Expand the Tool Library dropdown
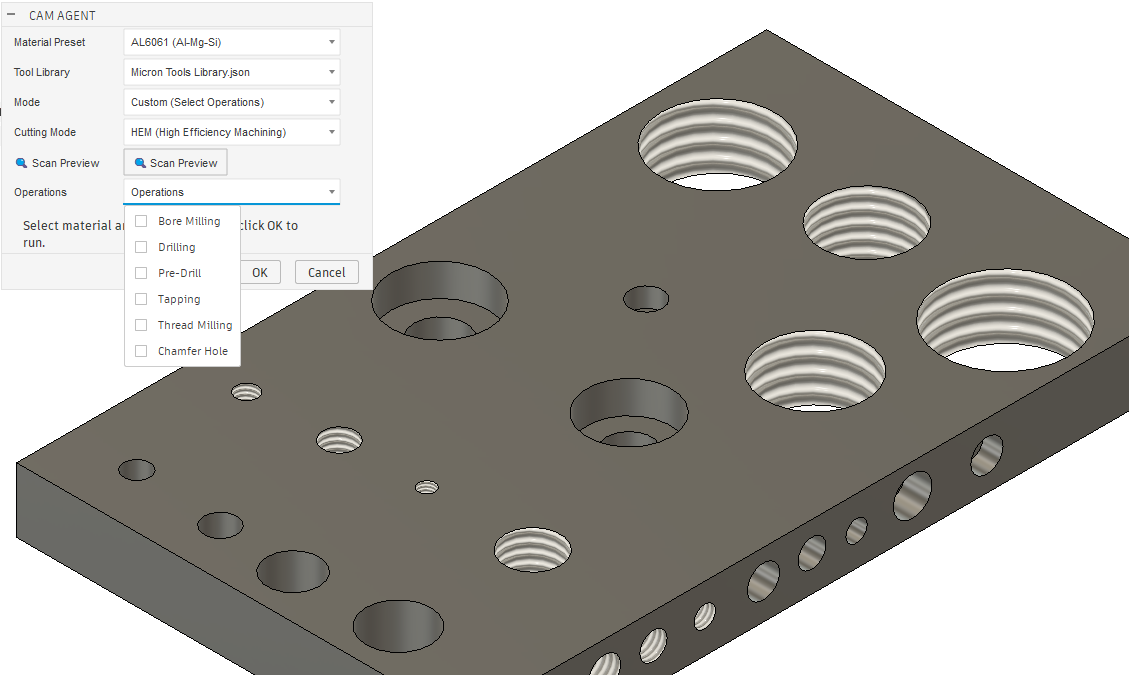The height and width of the screenshot is (675, 1129). point(232,72)
